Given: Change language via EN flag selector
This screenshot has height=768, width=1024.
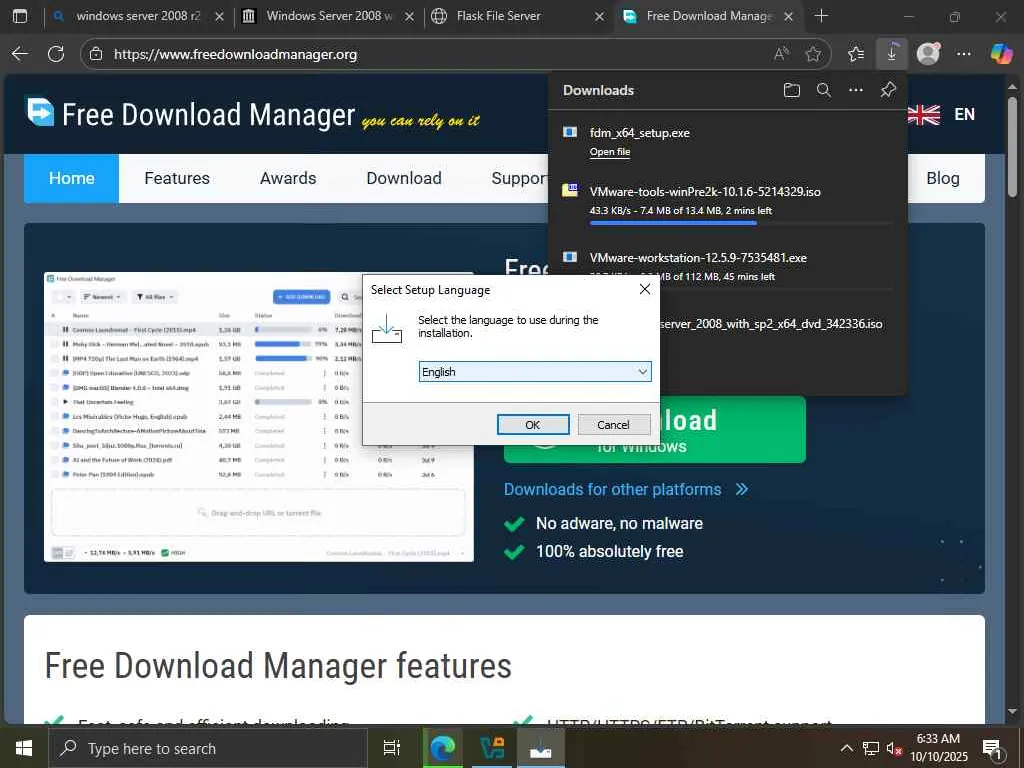Looking at the screenshot, I should (x=942, y=114).
